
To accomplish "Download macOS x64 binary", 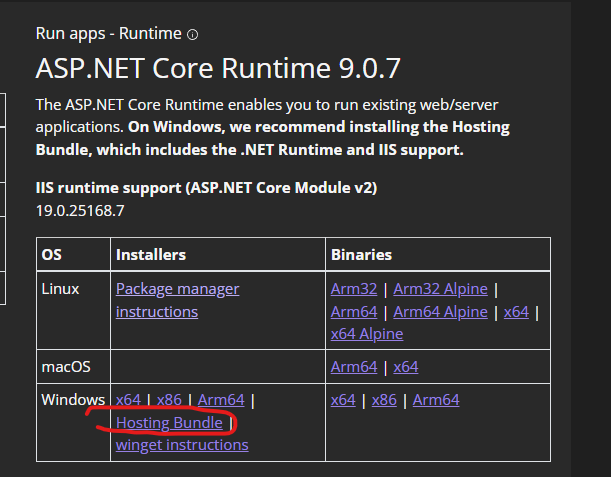I will tap(406, 367).
